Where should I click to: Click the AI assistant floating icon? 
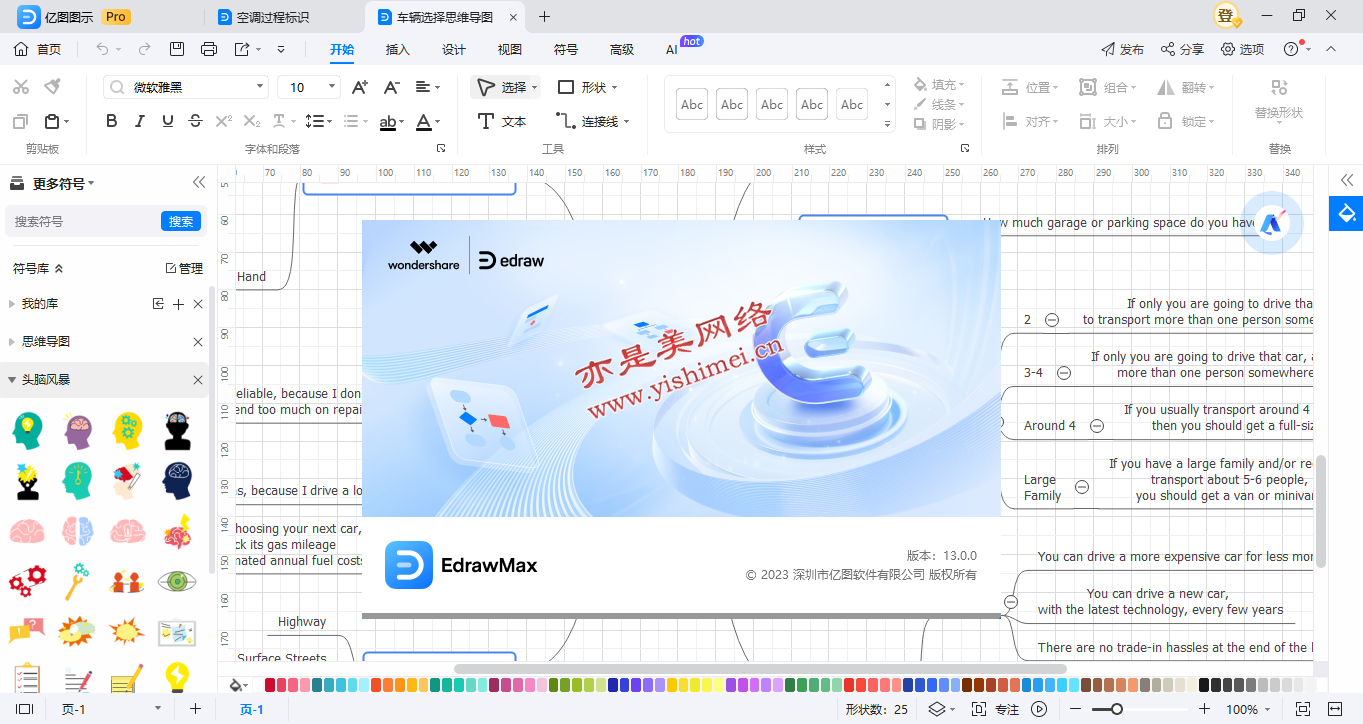(1272, 223)
